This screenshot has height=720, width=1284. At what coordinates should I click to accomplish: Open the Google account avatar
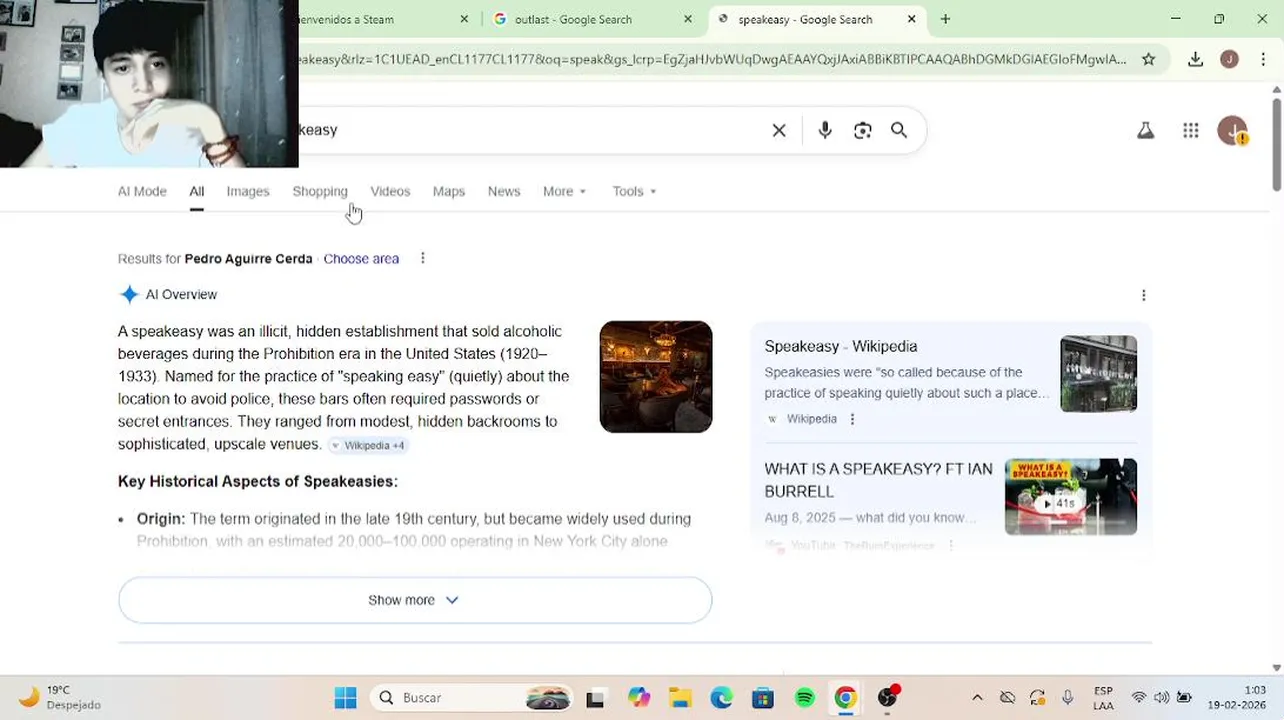1232,130
